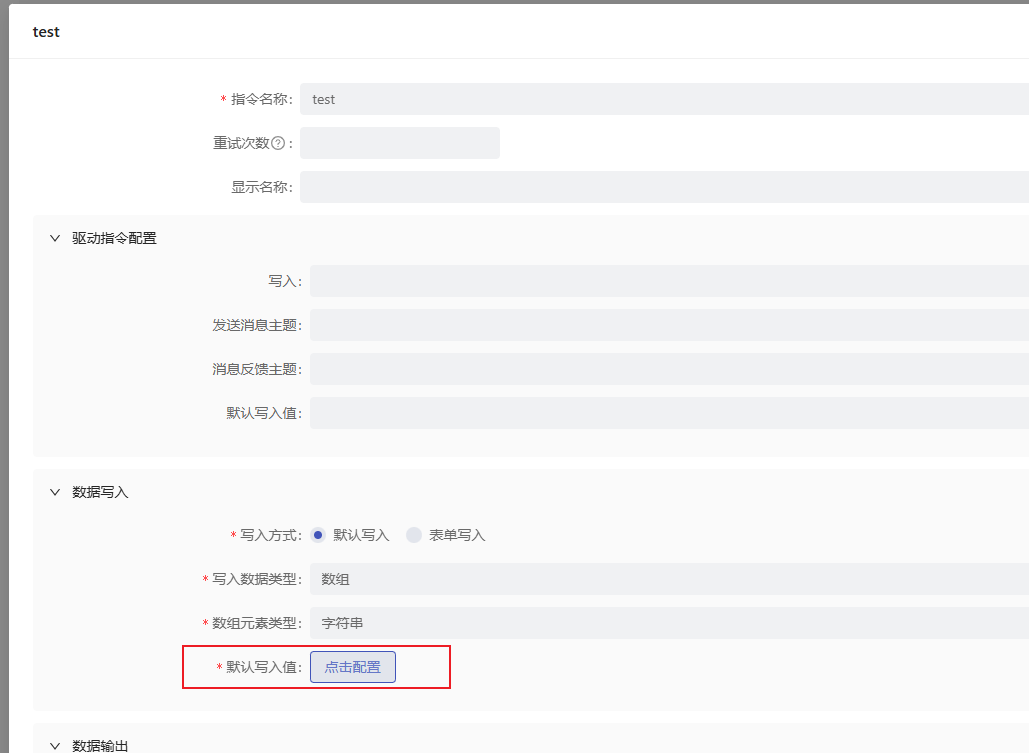The width and height of the screenshot is (1029, 753).
Task: Click the 写入 field in driver config
Action: pos(669,281)
